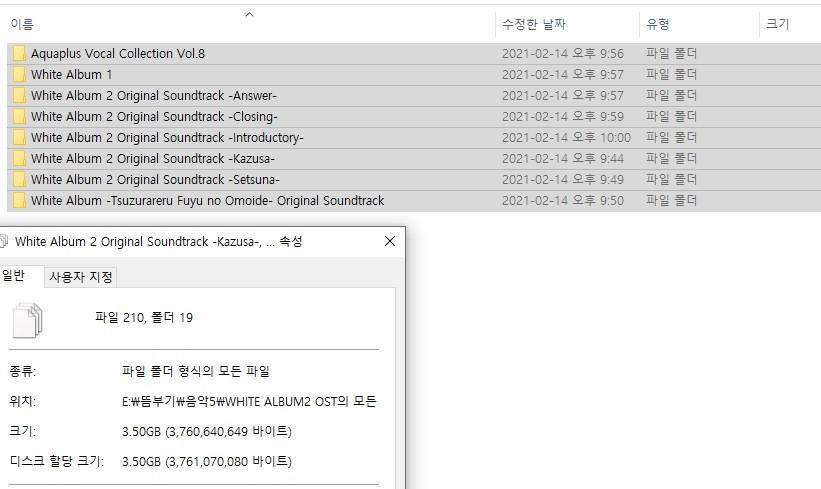Click the folder icon of Soundtrack -Closing-
The image size is (821, 489).
click(19, 116)
